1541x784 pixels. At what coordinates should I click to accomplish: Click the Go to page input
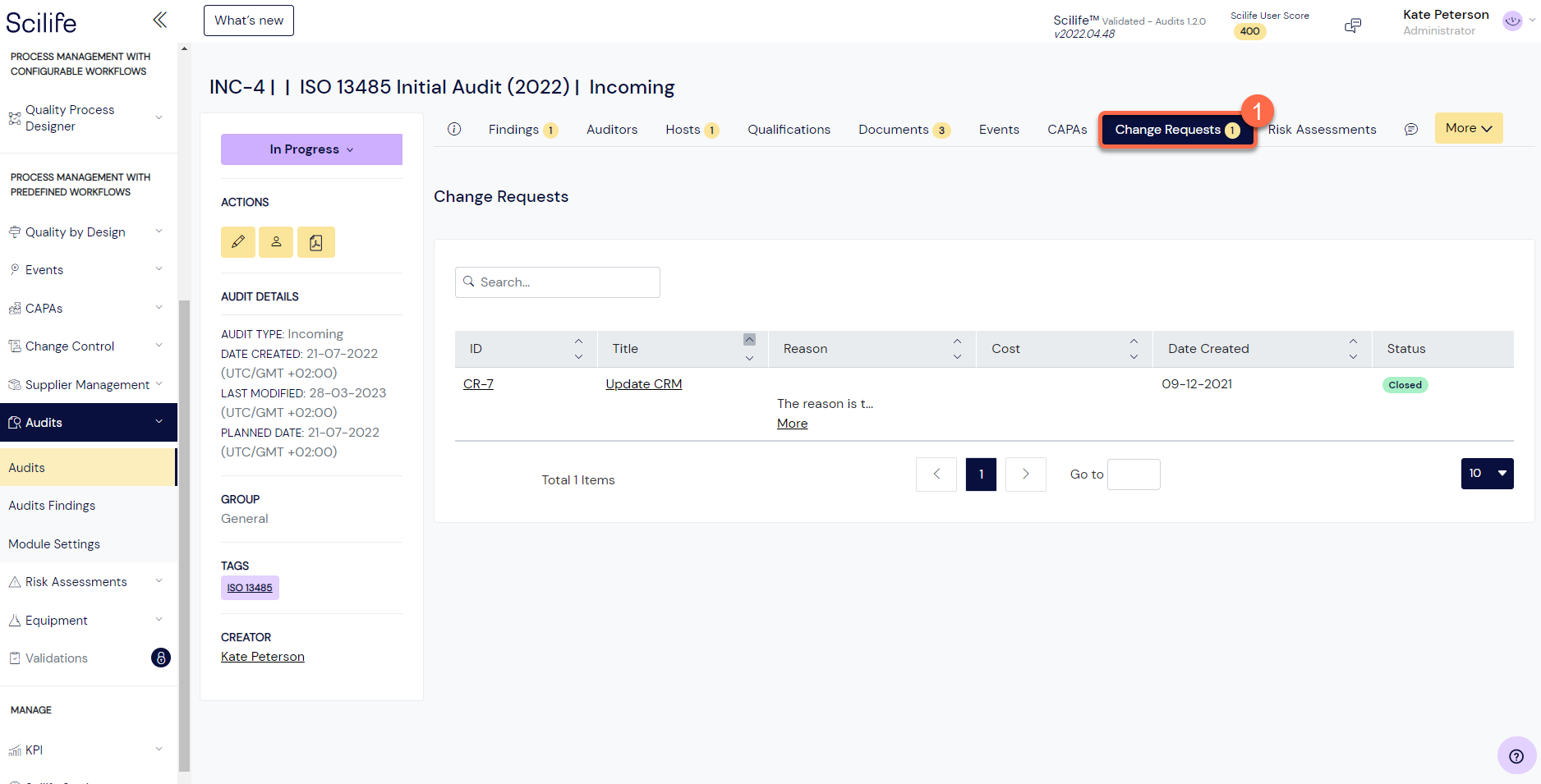[x=1134, y=475]
